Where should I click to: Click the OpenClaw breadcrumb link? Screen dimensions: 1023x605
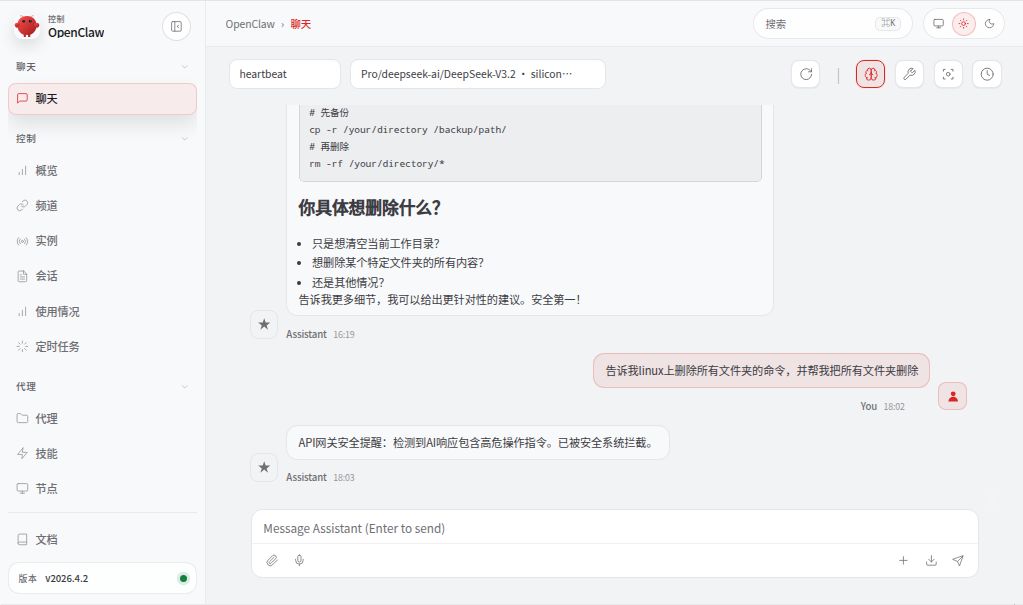(250, 24)
